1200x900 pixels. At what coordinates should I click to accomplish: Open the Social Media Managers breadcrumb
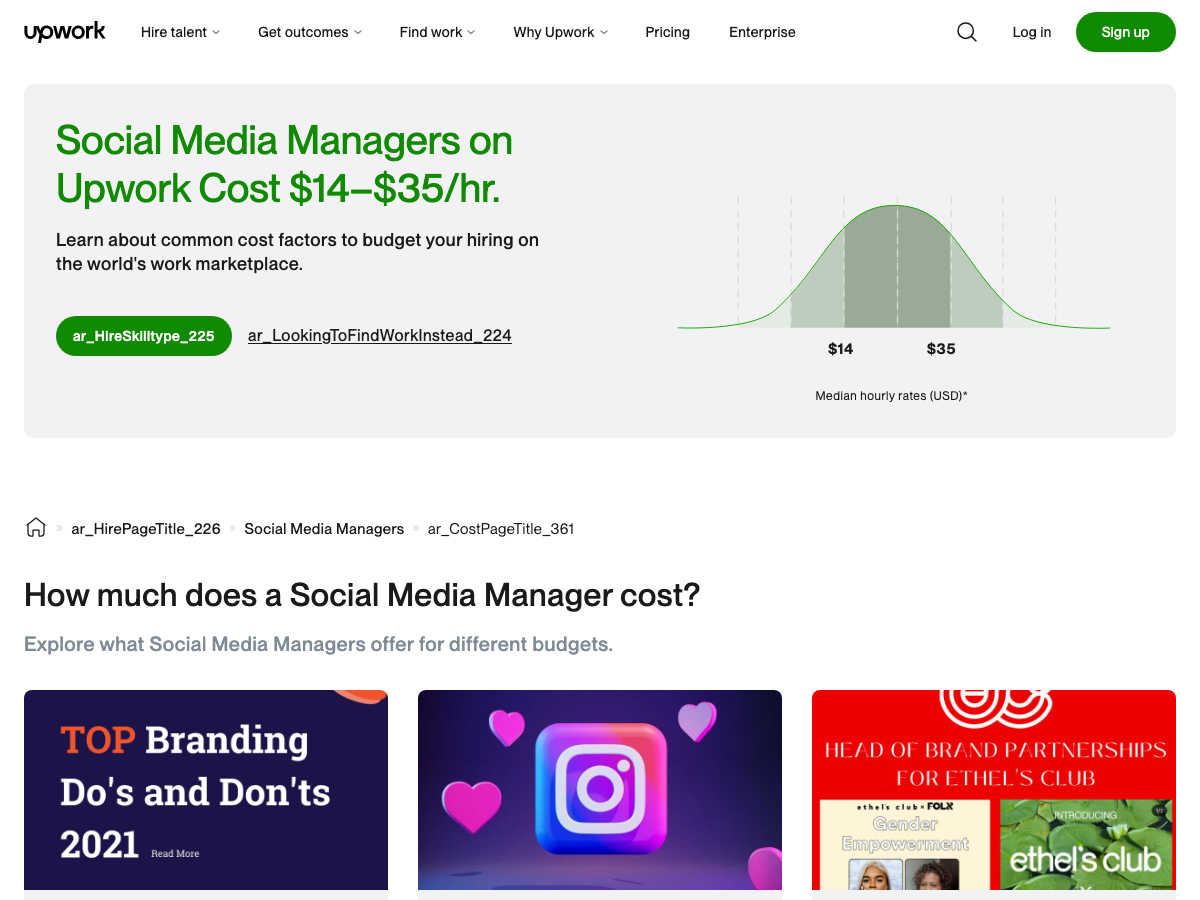click(x=324, y=529)
